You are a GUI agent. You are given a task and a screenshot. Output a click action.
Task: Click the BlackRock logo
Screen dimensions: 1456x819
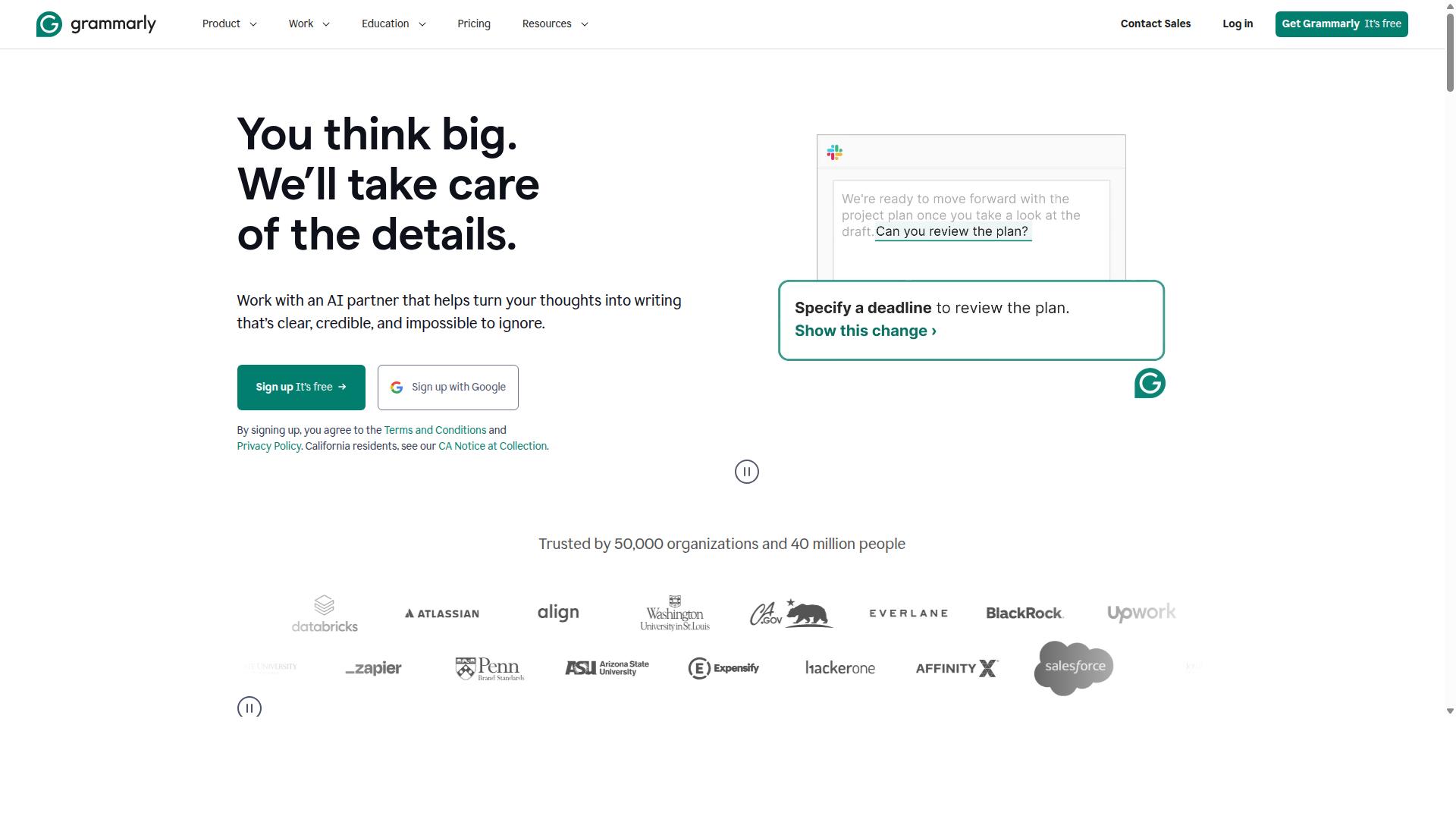1025,613
